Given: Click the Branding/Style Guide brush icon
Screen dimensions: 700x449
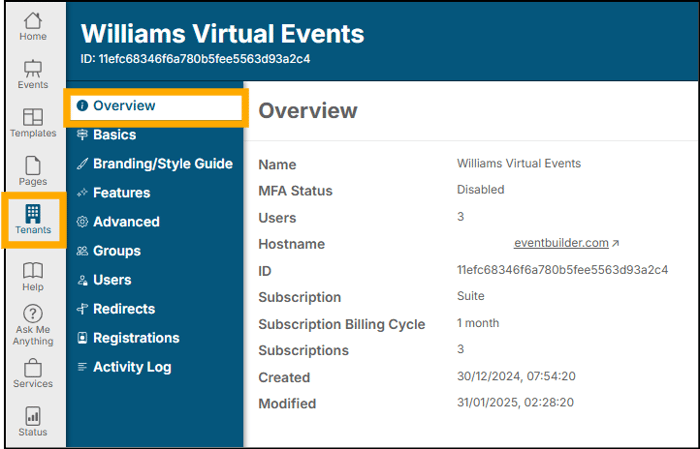Looking at the screenshot, I should 82,164.
